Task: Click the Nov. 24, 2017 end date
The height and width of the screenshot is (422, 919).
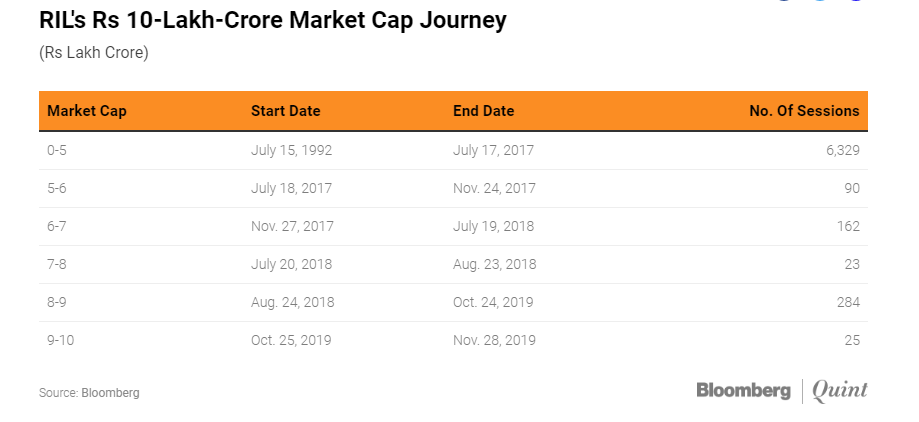Action: (x=494, y=188)
